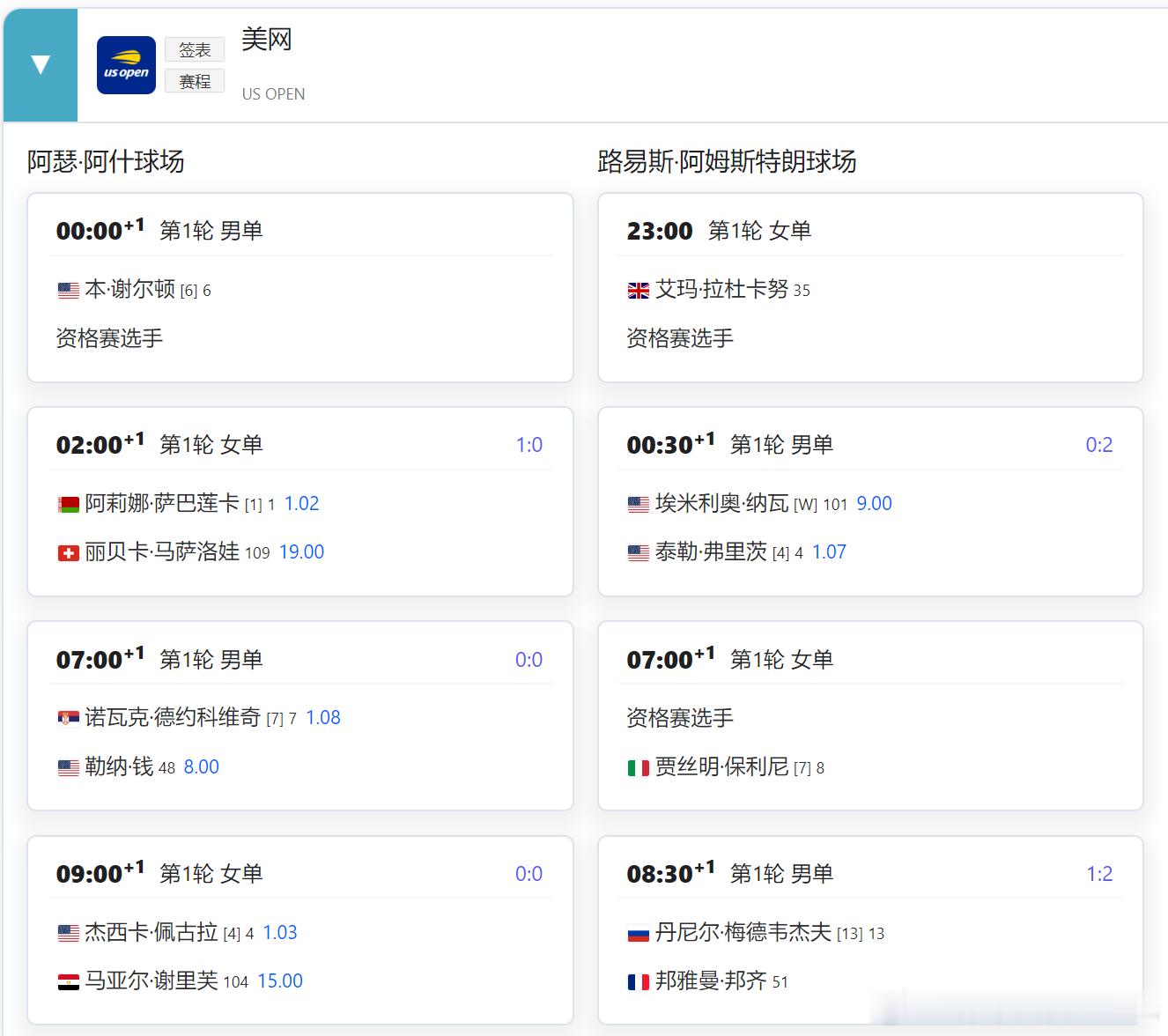Click the 1:2 score in 08:30 match
This screenshot has height=1036, width=1168.
[x=1099, y=874]
